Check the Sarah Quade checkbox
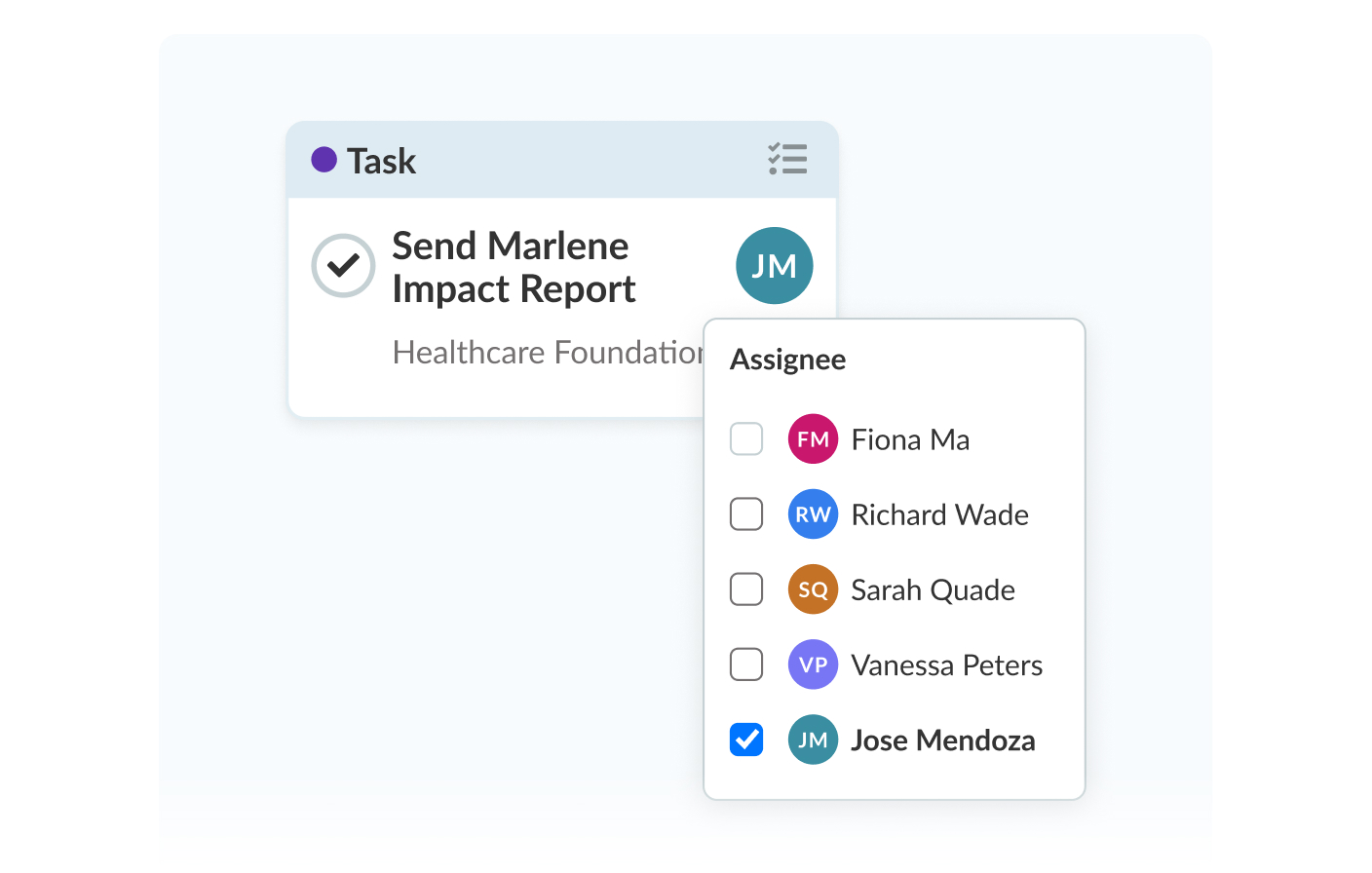The height and width of the screenshot is (873, 1372). coord(746,588)
